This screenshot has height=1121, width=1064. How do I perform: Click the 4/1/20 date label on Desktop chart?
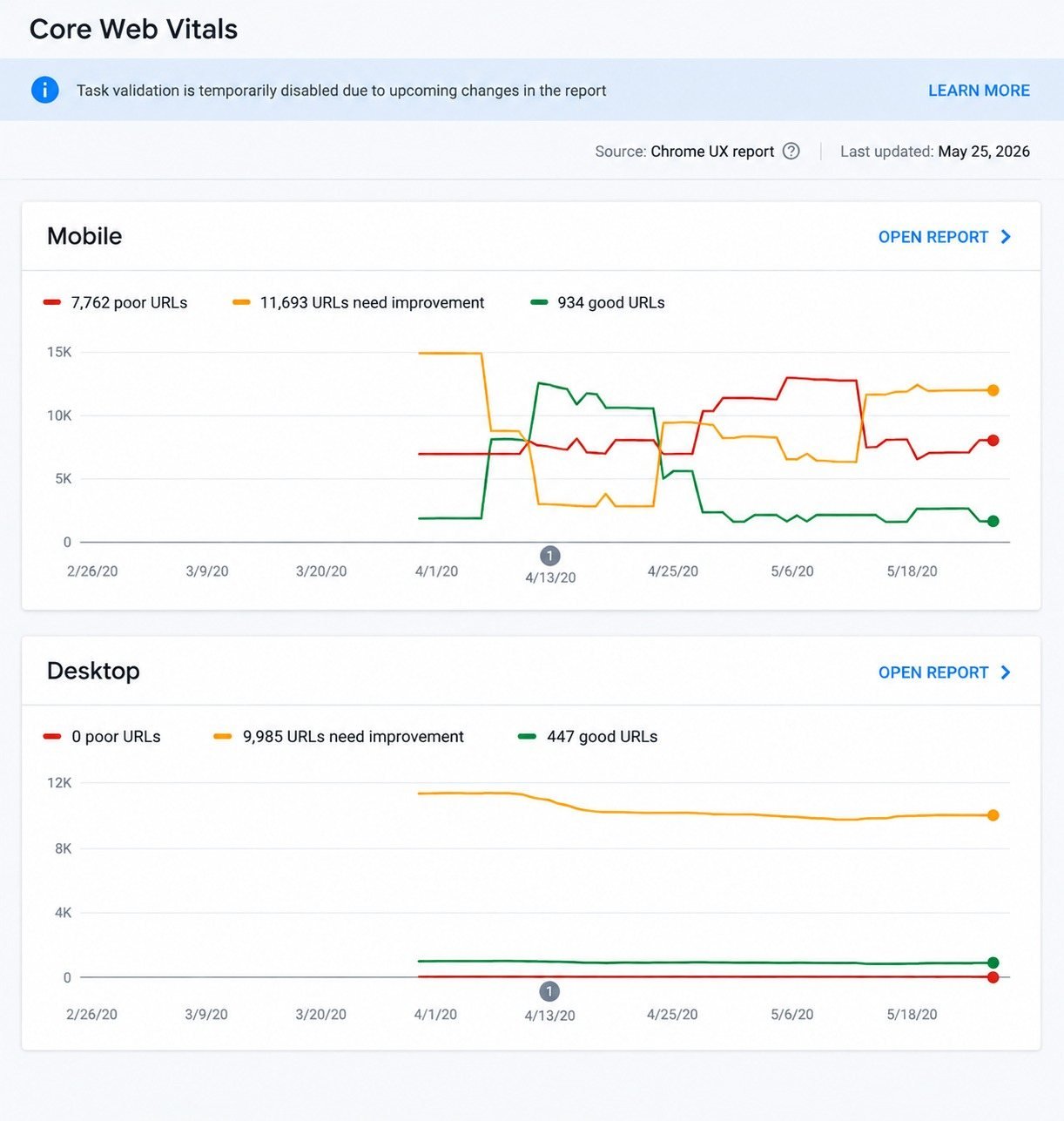click(435, 1015)
